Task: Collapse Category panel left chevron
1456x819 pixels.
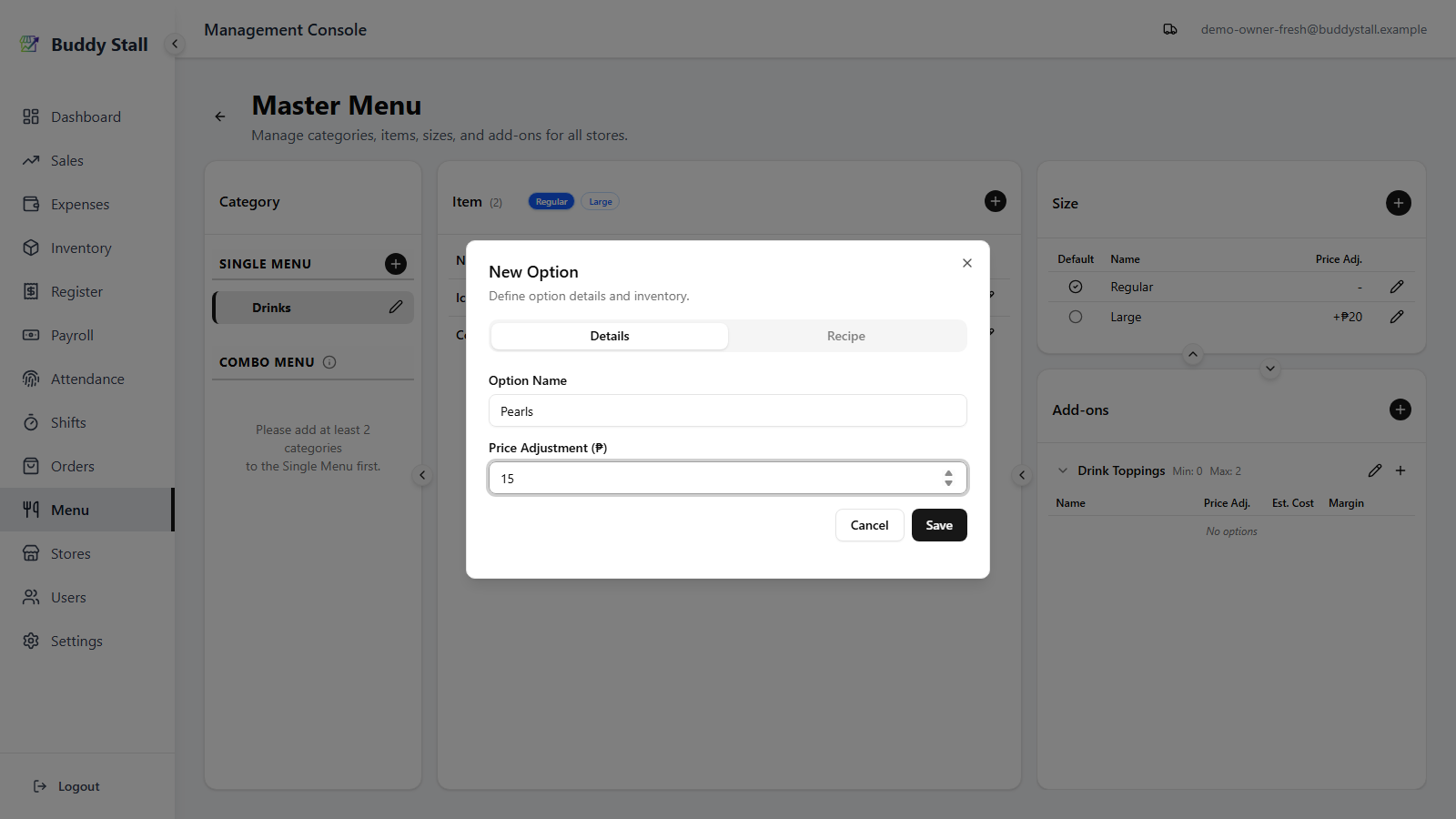Action: click(422, 475)
